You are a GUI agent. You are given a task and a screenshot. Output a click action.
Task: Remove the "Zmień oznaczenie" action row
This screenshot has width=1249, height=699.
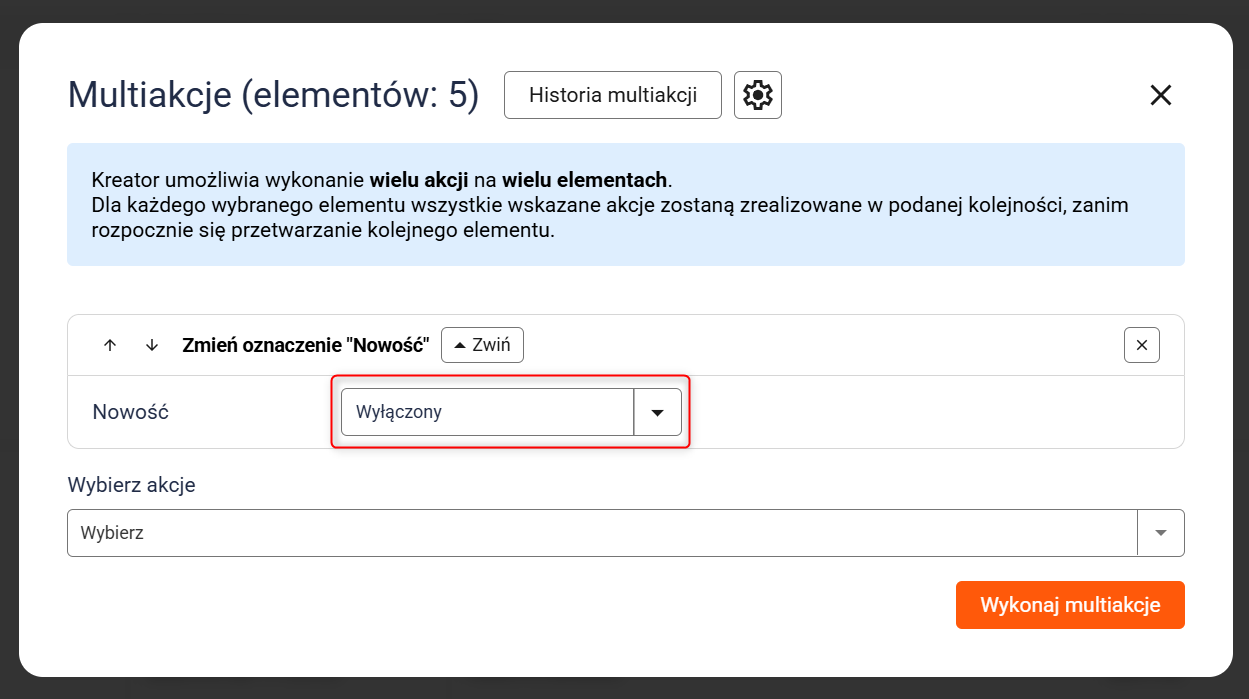(x=1141, y=345)
